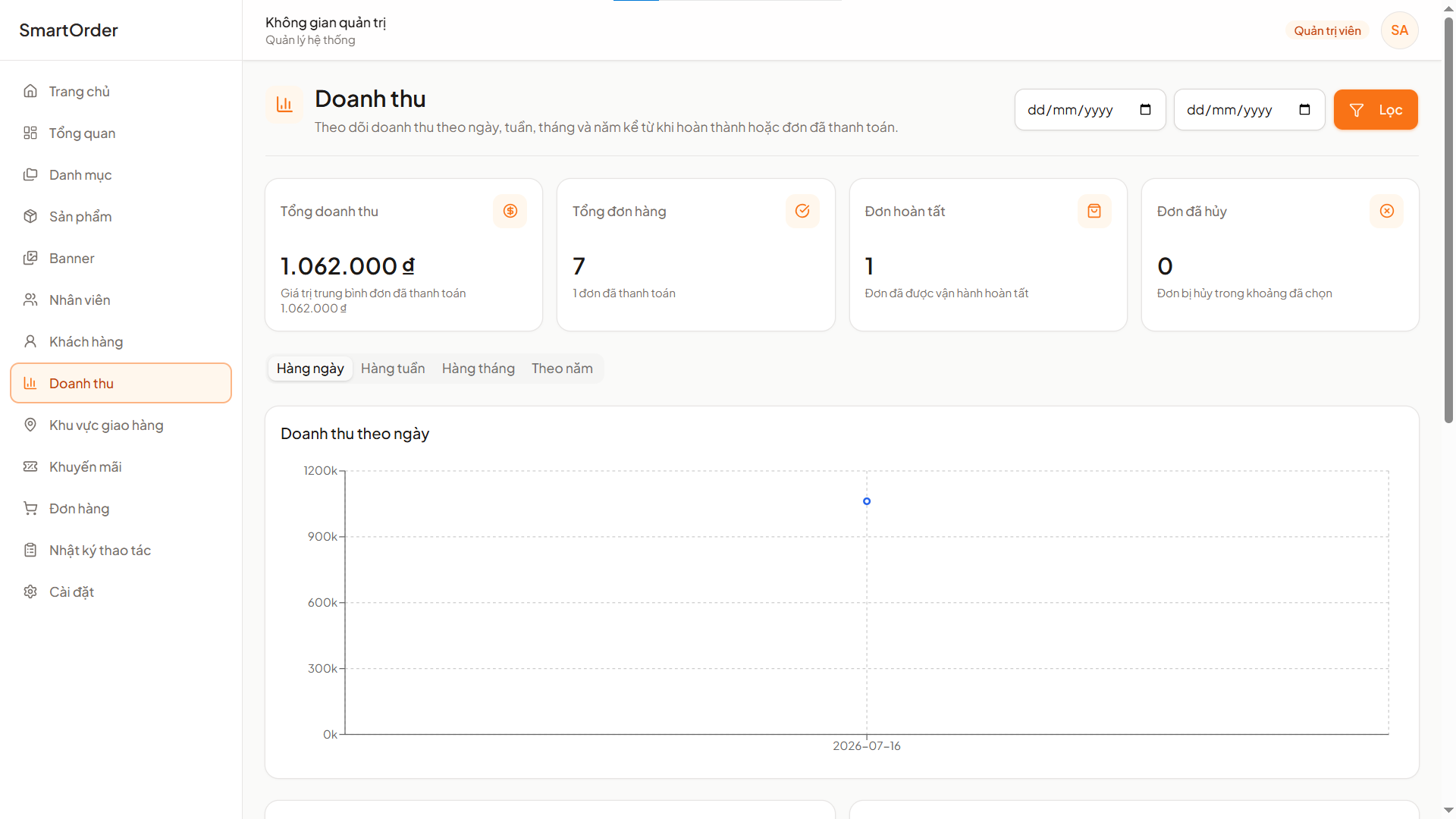The height and width of the screenshot is (819, 1456).
Task: Click the Tổng doanh thu dollar icon
Action: (510, 211)
